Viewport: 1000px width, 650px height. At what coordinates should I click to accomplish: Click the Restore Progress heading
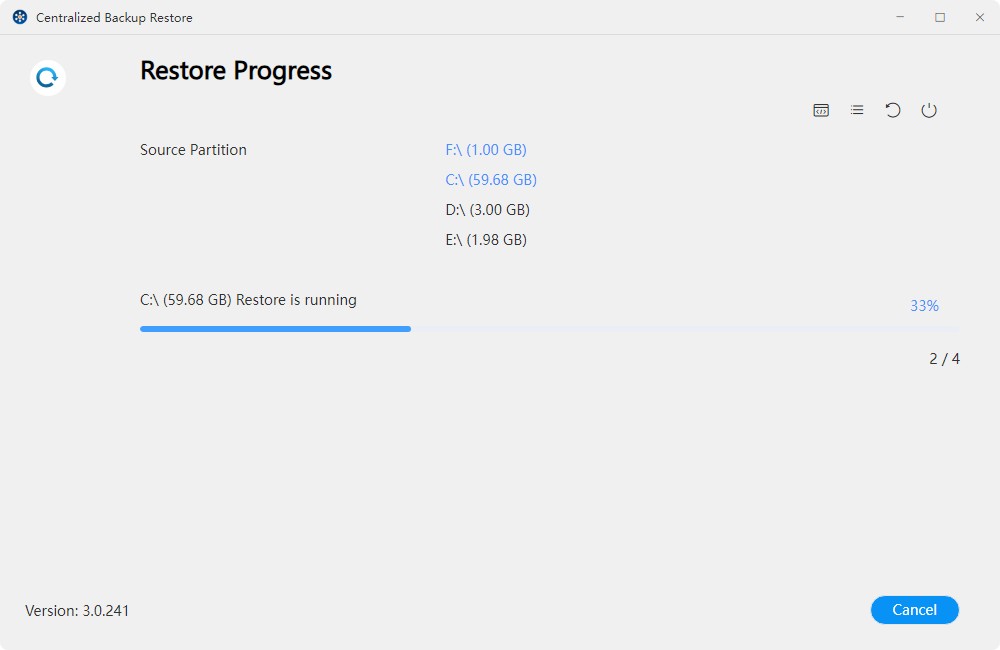236,71
